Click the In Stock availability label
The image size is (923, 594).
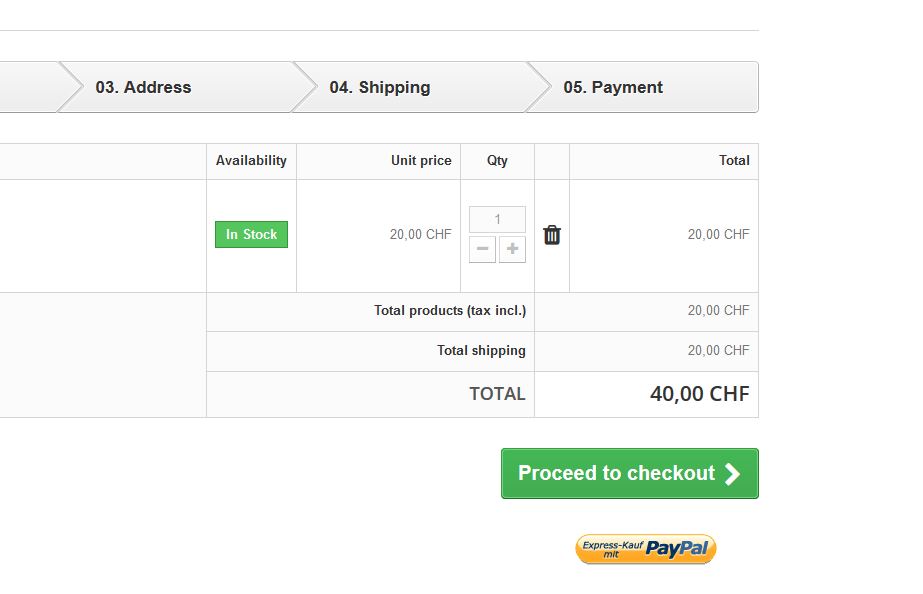point(251,235)
